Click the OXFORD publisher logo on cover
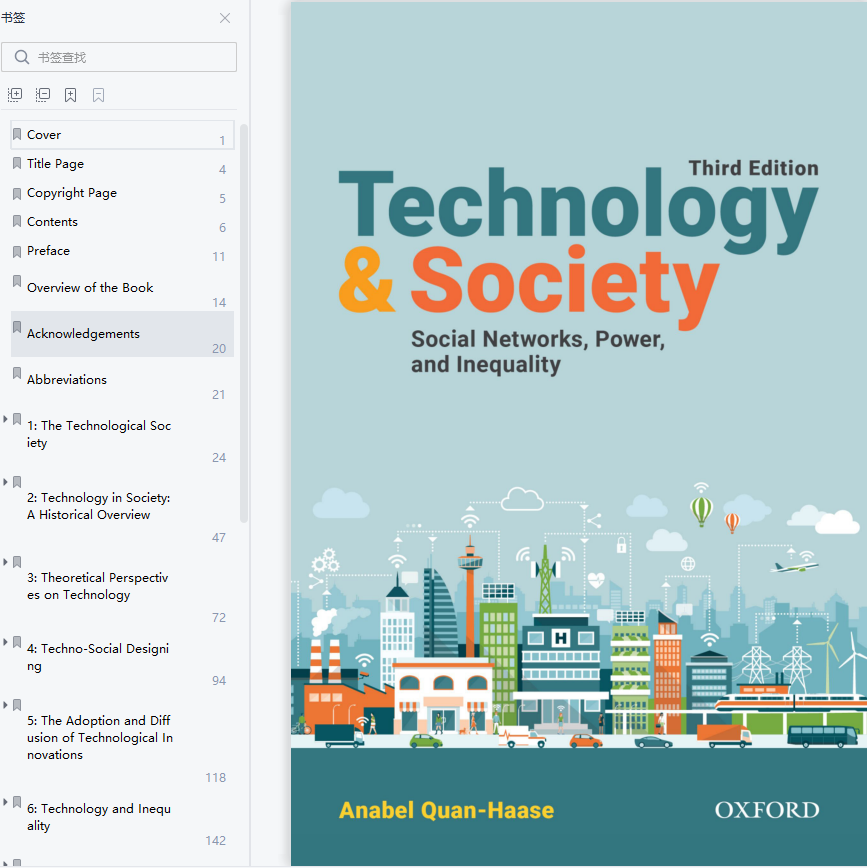This screenshot has height=868, width=867. click(x=767, y=810)
